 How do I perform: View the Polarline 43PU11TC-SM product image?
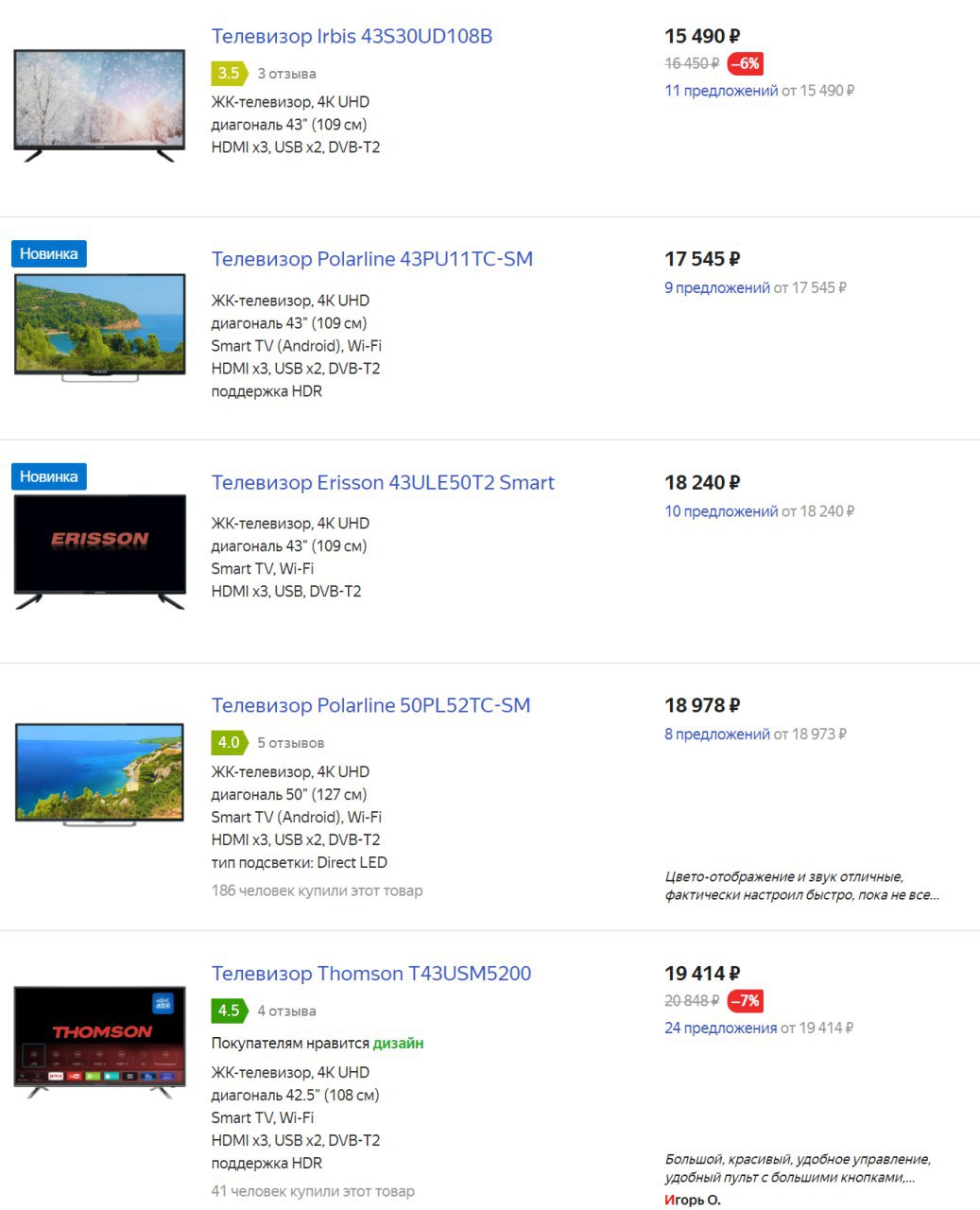coord(99,327)
